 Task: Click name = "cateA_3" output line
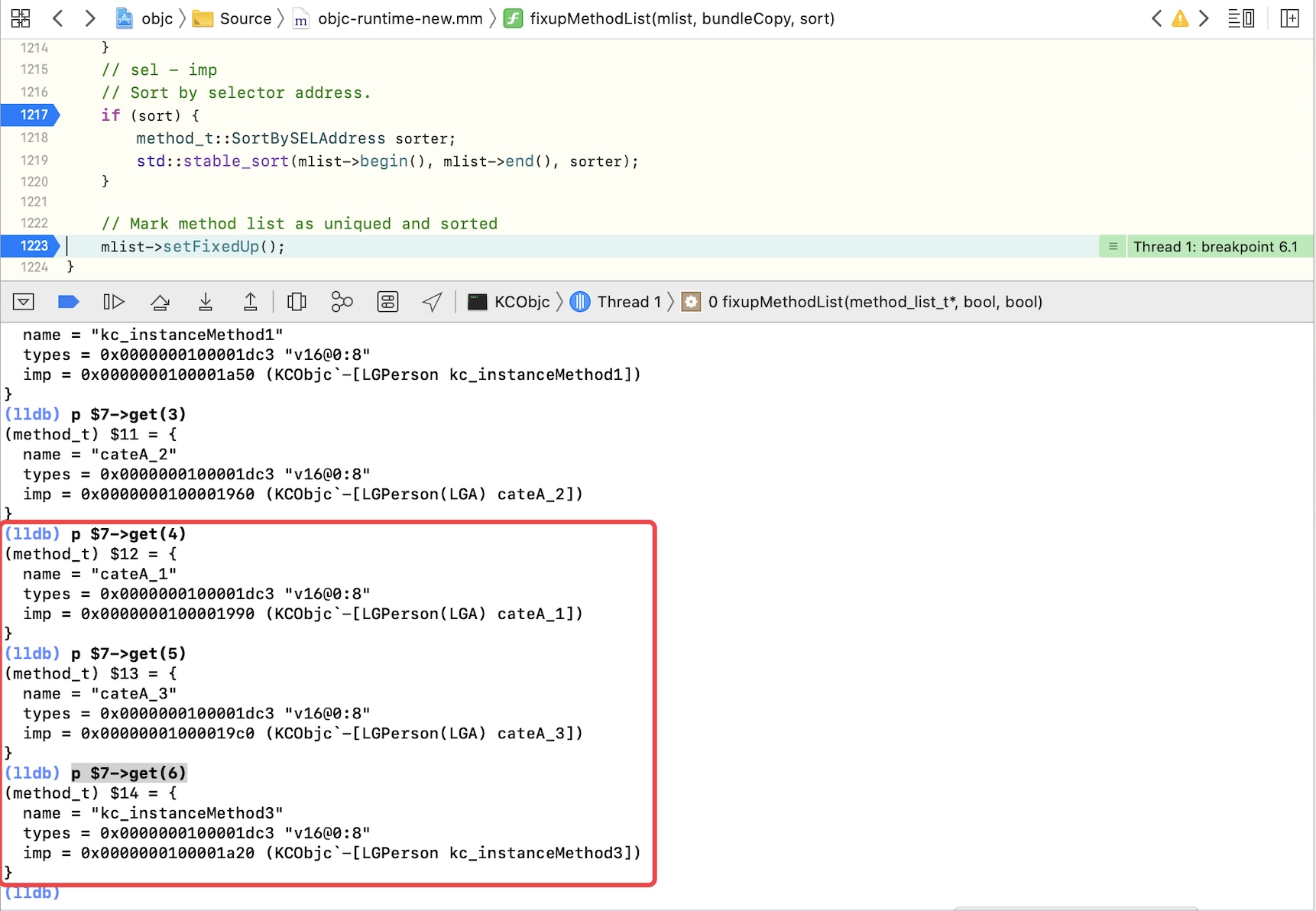coord(100,693)
